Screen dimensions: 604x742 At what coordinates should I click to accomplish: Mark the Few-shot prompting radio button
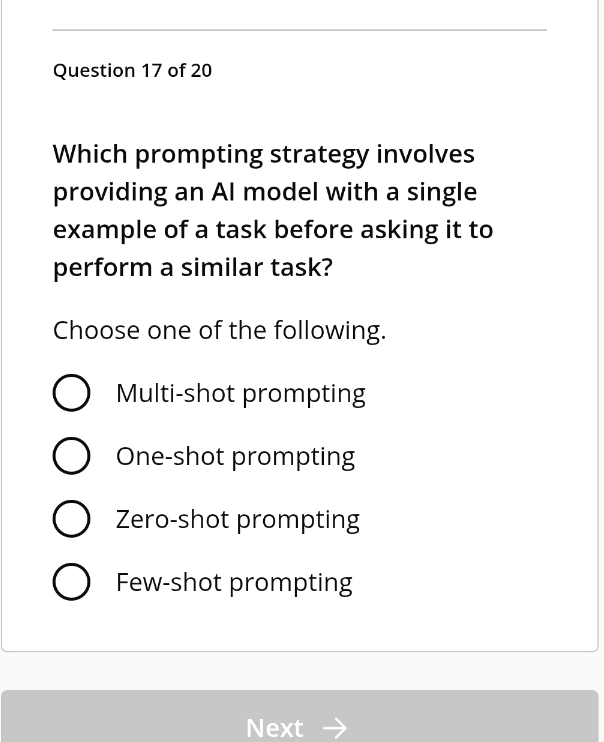[71, 583]
